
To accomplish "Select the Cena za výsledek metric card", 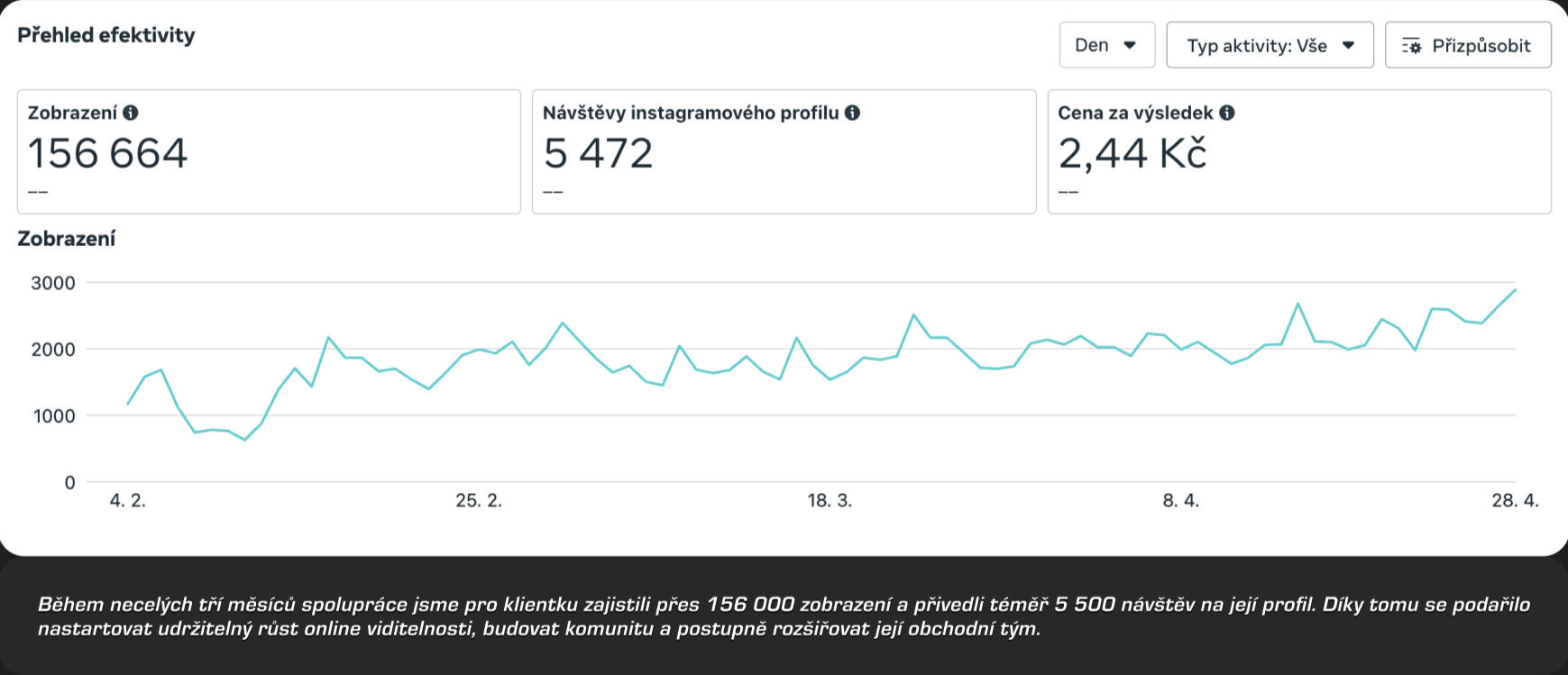I will [1298, 151].
